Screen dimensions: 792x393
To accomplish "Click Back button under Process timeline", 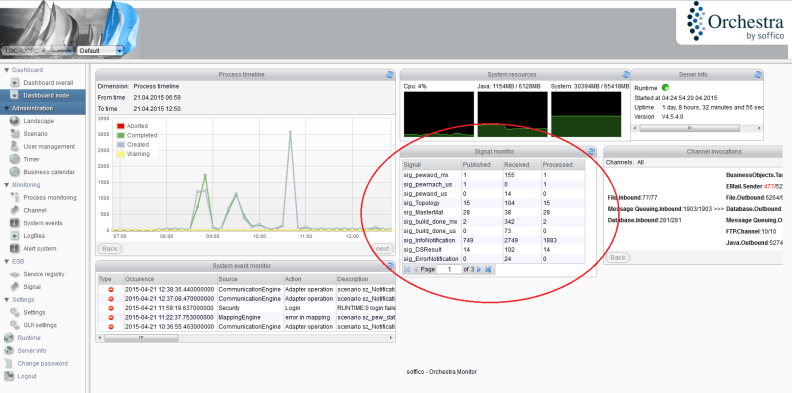I will click(110, 249).
